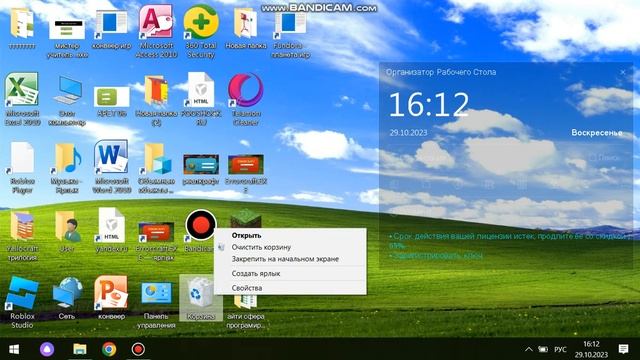Viewport: 640px width, 360px height.
Task: Check the battery status tray icon
Action: click(x=543, y=349)
